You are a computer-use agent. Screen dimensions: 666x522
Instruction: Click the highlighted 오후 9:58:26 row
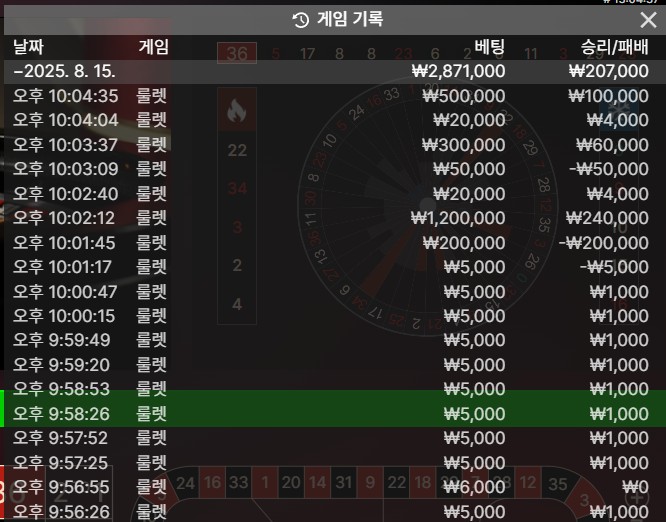(333, 414)
